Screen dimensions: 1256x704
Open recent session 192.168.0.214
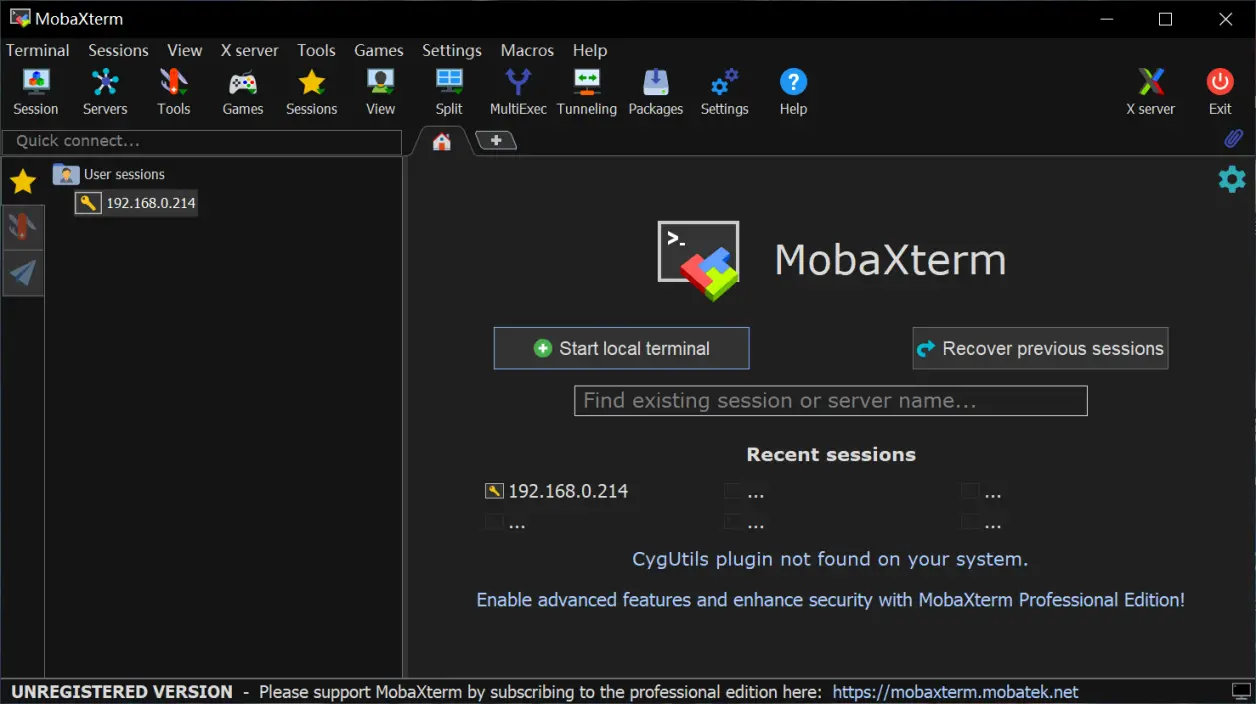coord(557,491)
